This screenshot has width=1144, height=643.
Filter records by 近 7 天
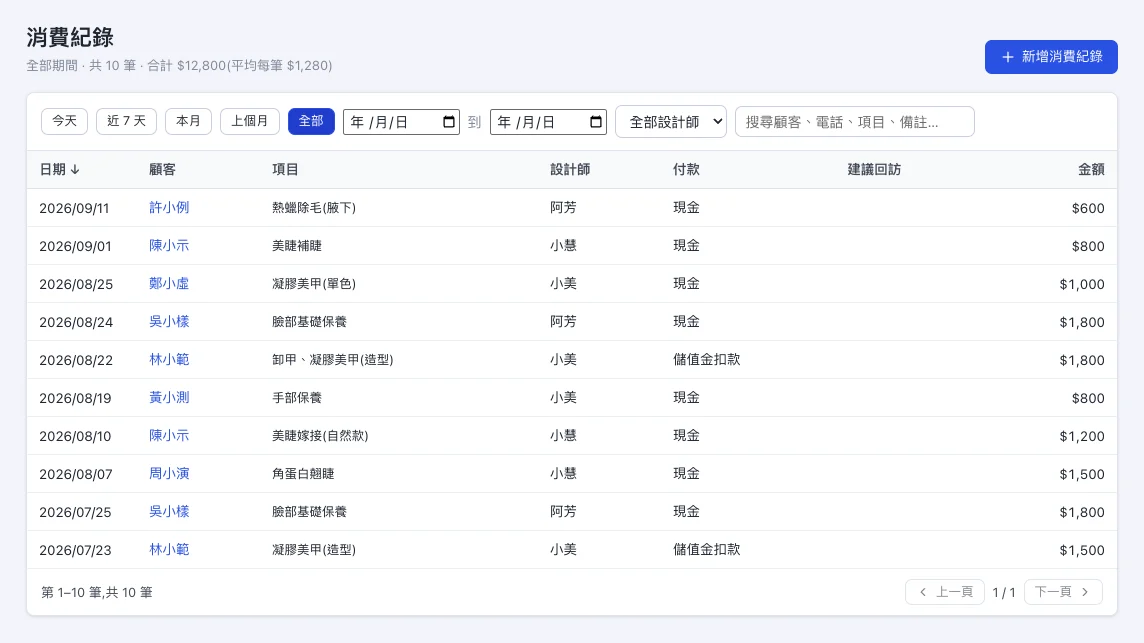click(126, 121)
